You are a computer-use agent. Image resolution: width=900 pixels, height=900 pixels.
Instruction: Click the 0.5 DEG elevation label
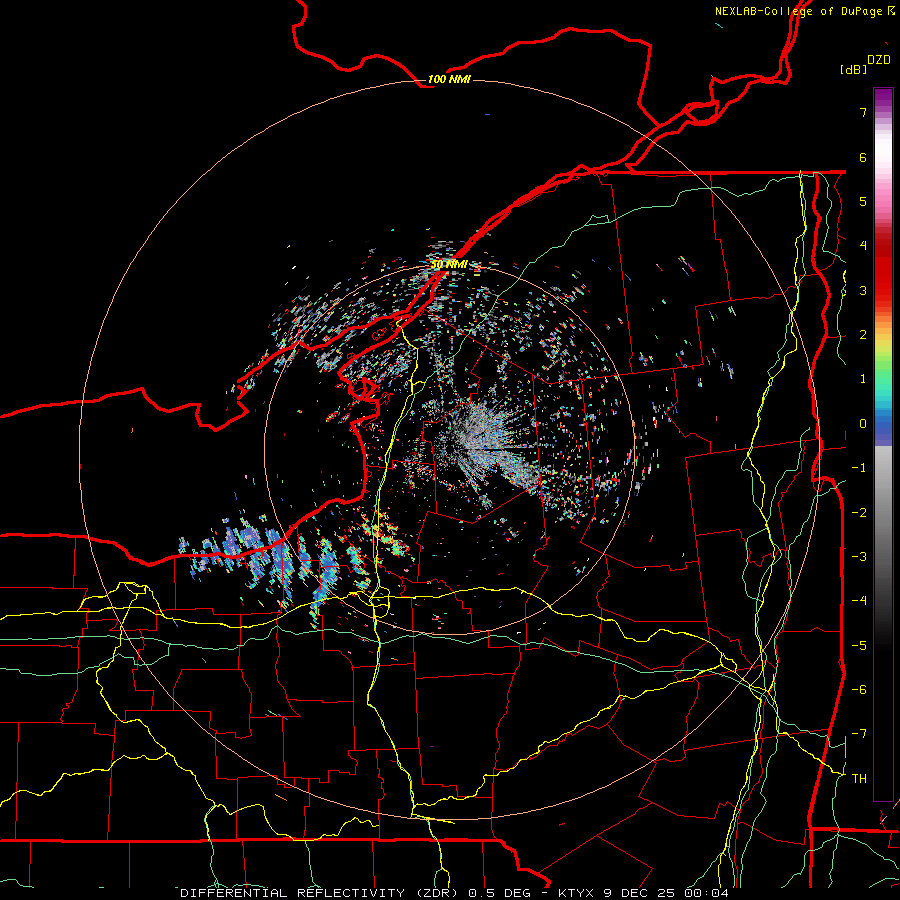tap(499, 893)
